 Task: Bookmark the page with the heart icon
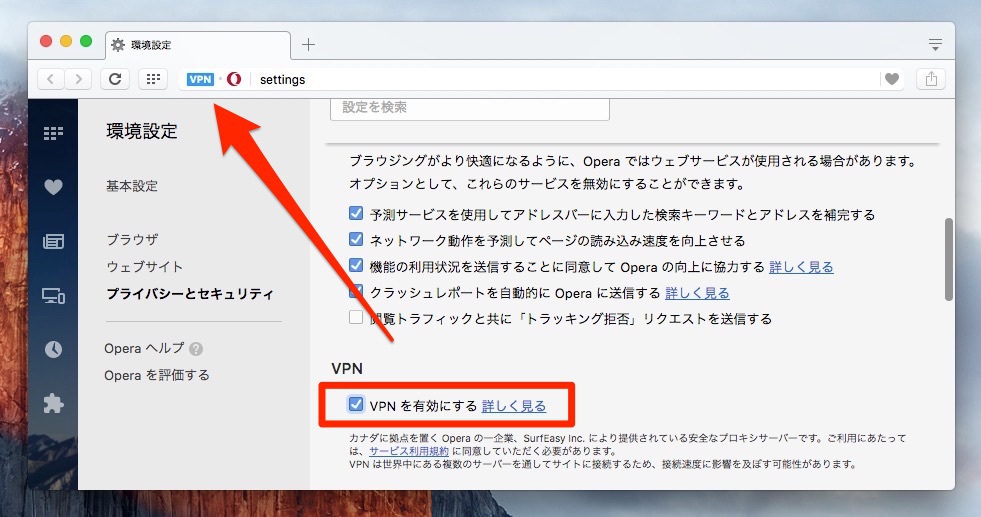pos(892,79)
